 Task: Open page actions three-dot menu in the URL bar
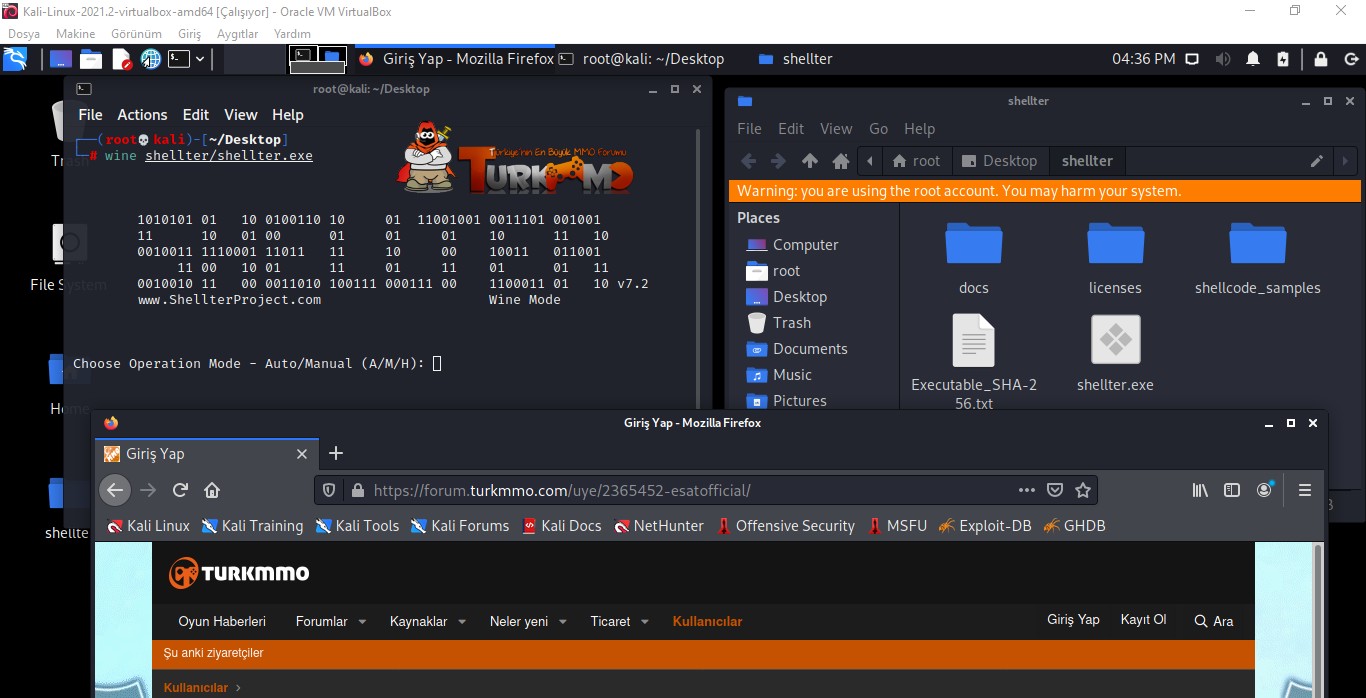(1027, 490)
